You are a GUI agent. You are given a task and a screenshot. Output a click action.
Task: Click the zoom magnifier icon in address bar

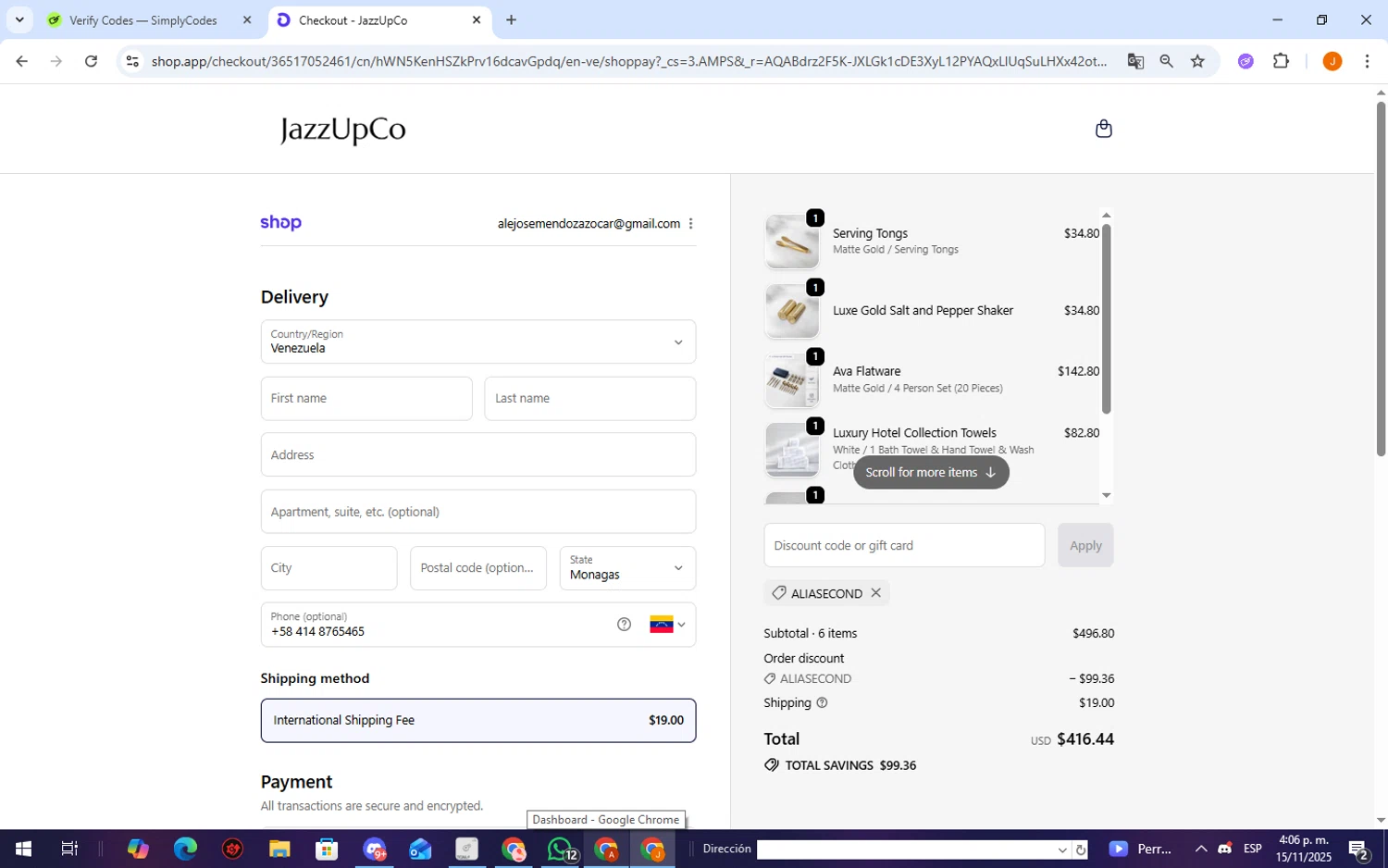tap(1166, 61)
